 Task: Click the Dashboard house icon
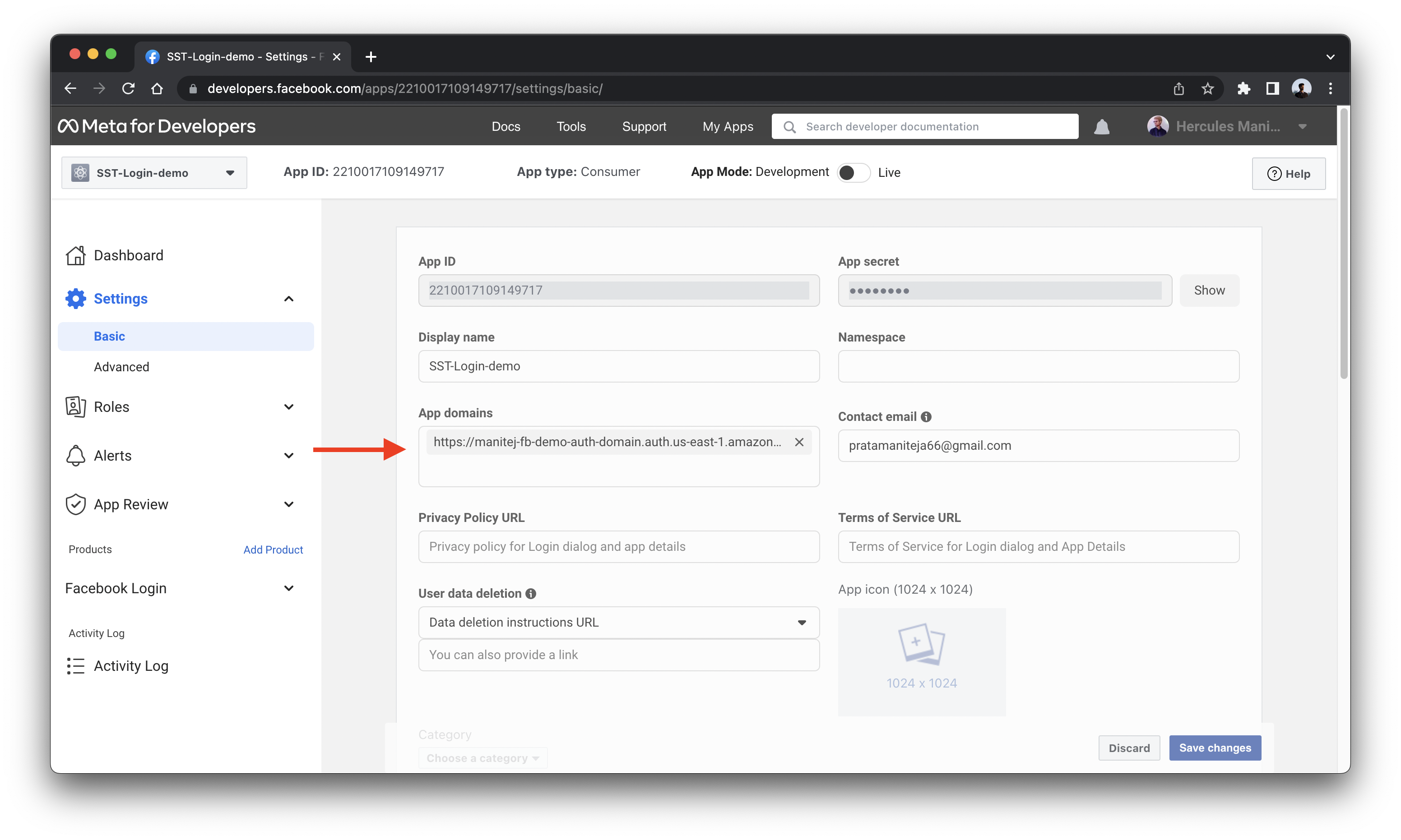(x=76, y=255)
